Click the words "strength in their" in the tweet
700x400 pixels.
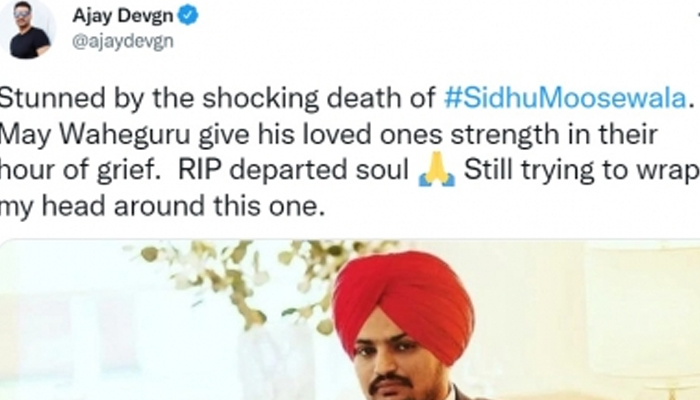(x=554, y=135)
